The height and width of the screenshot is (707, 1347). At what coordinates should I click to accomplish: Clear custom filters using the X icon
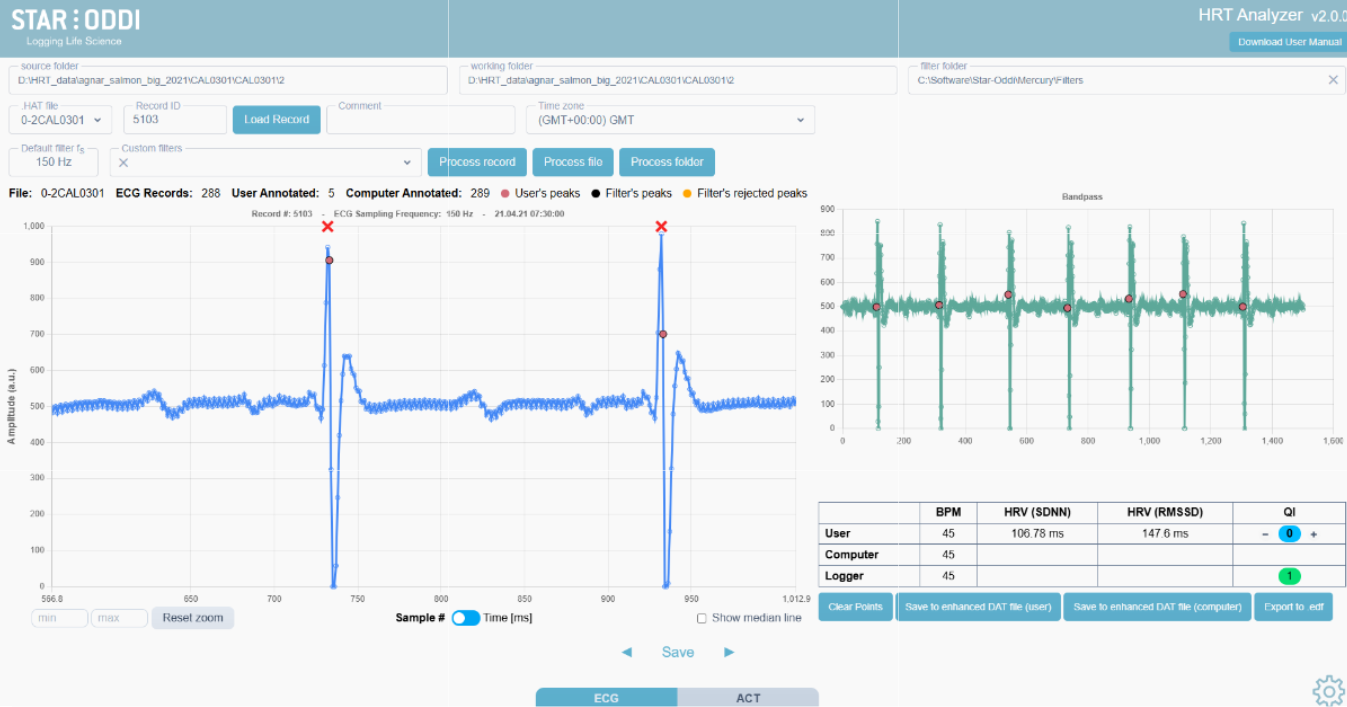click(125, 162)
